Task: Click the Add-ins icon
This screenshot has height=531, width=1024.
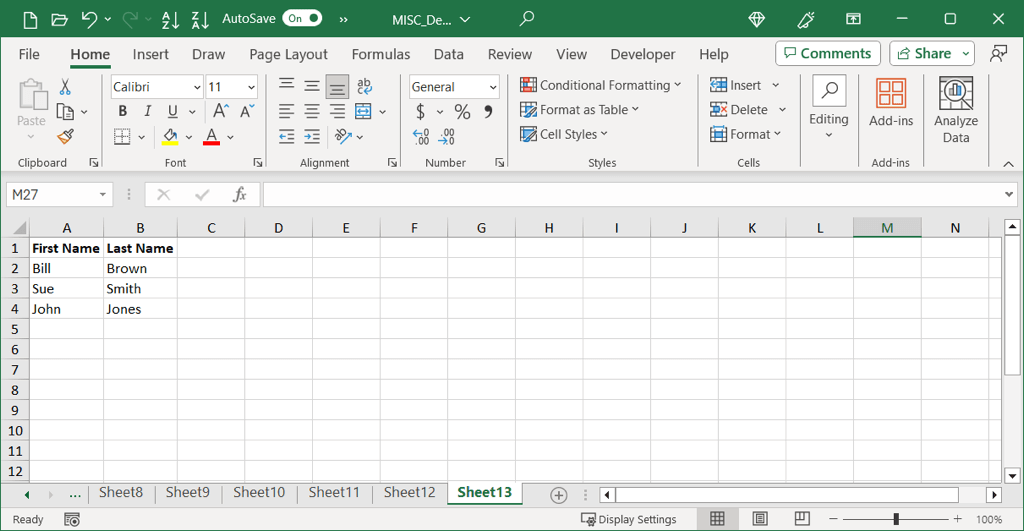Action: [x=890, y=103]
